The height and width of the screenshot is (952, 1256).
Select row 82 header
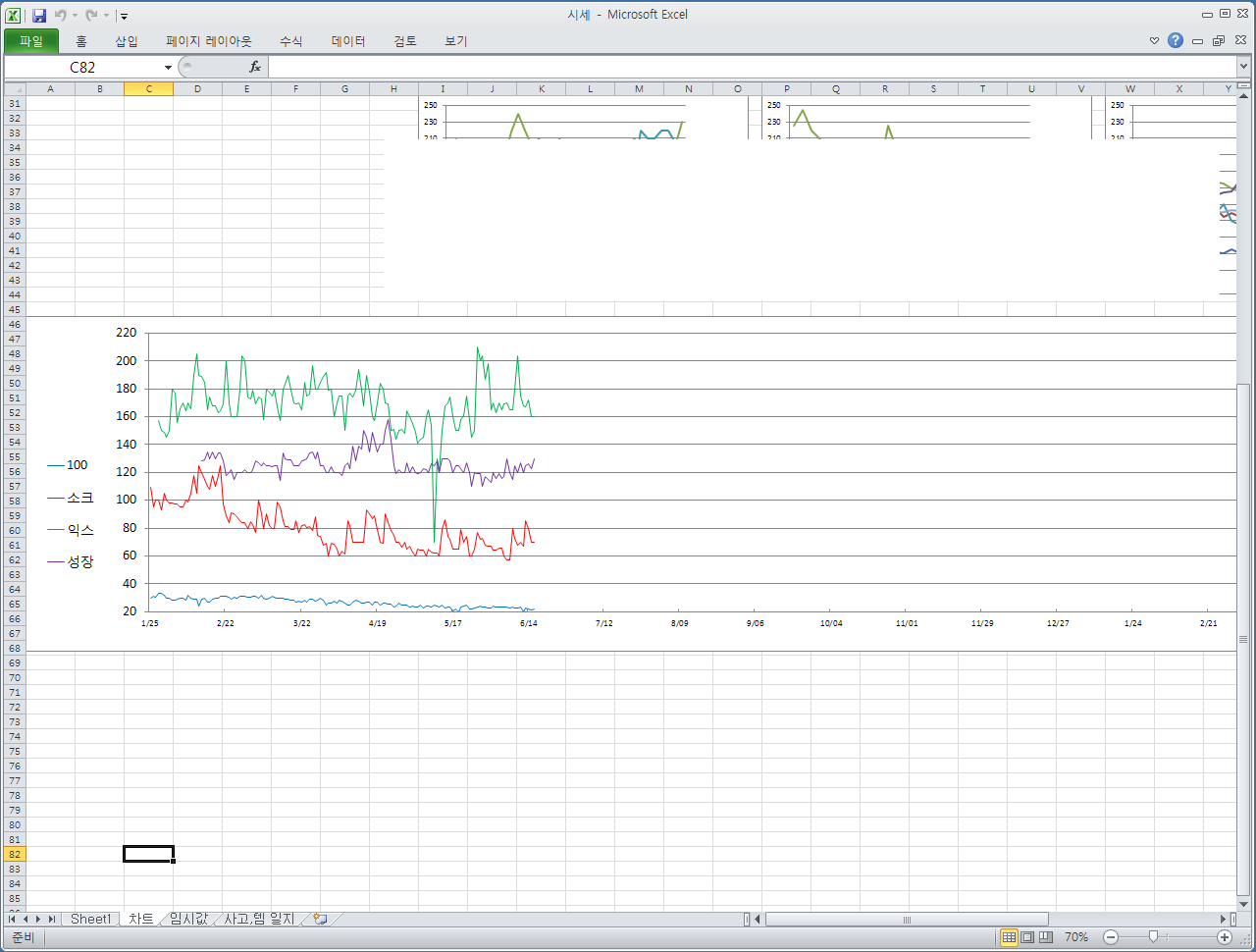coord(15,855)
